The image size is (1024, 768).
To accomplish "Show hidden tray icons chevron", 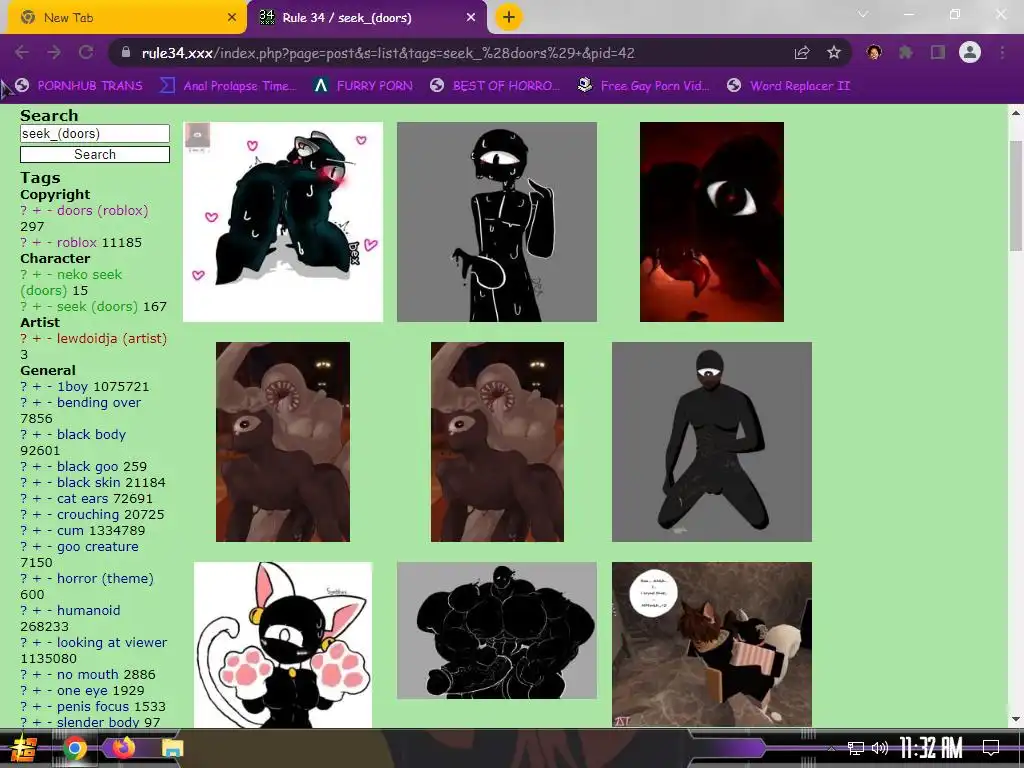I will click(x=831, y=748).
